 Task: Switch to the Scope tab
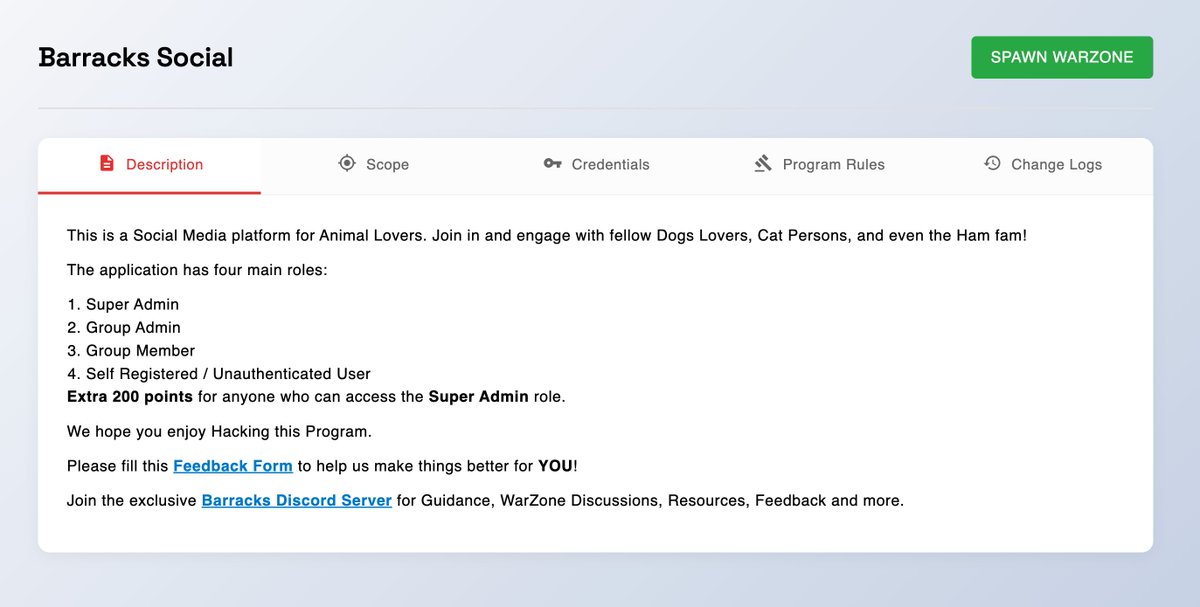pyautogui.click(x=373, y=164)
